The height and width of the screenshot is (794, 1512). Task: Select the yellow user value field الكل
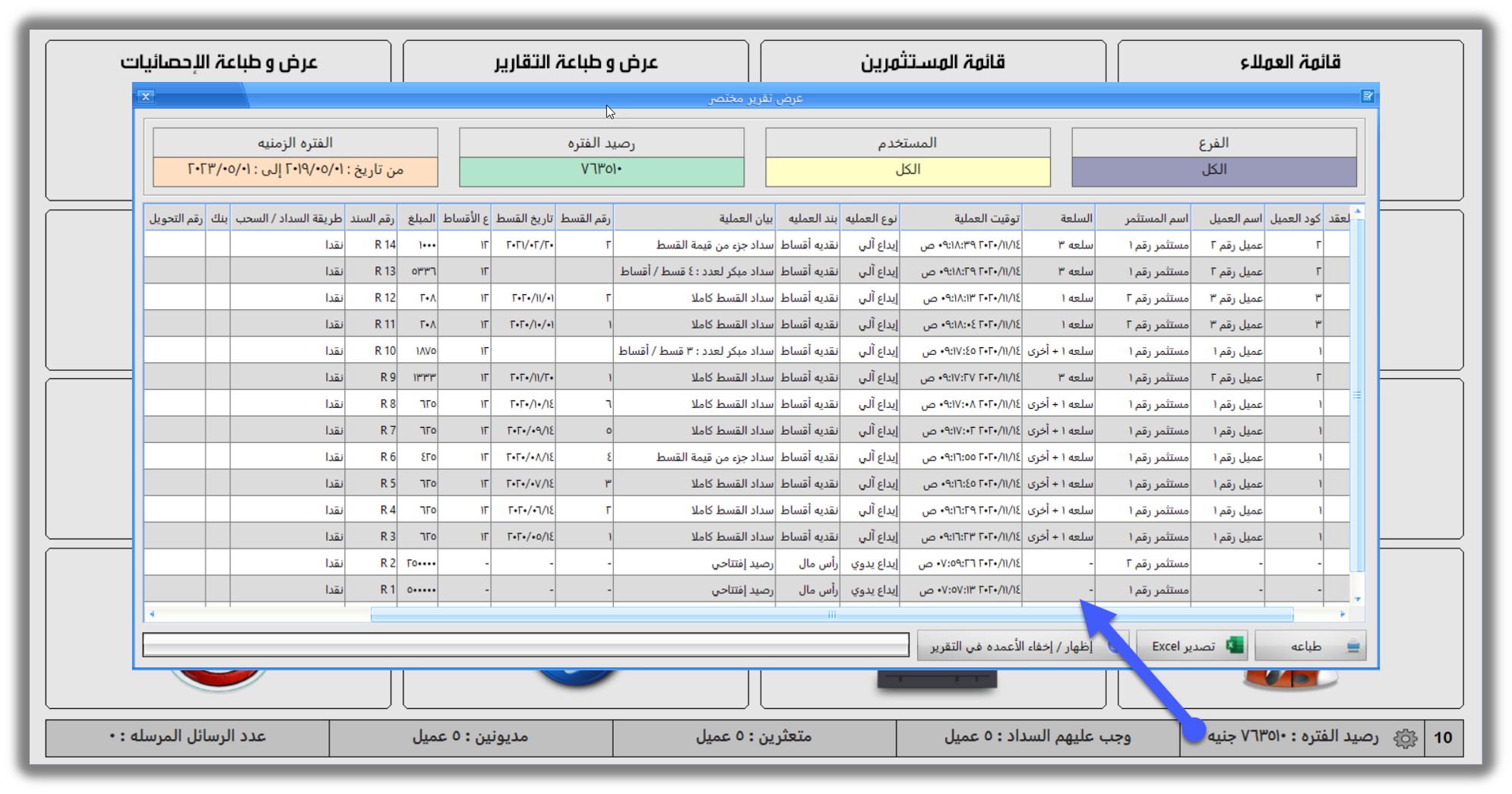coord(908,170)
